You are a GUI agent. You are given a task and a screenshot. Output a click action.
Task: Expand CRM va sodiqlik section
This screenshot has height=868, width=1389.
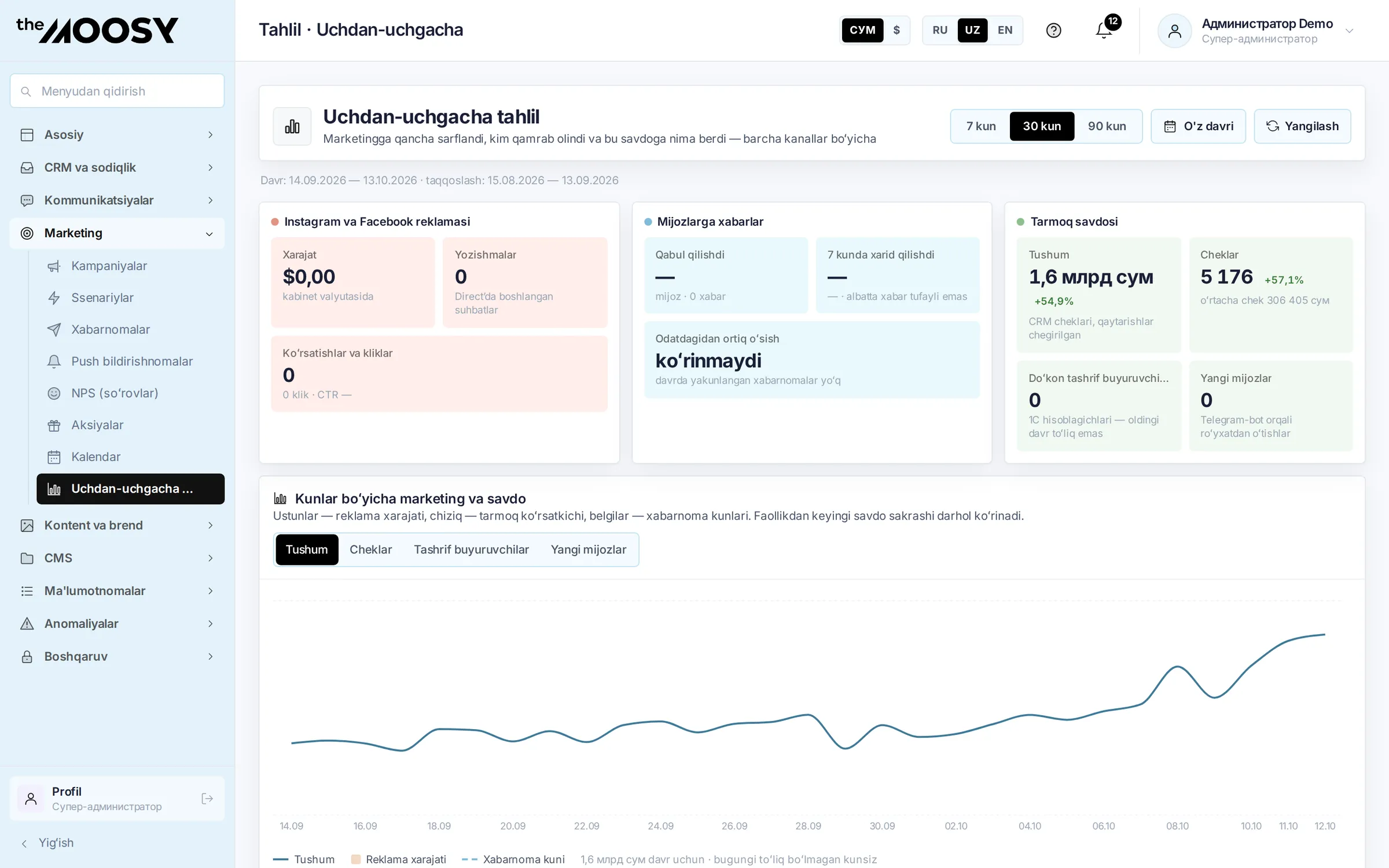tap(117, 168)
